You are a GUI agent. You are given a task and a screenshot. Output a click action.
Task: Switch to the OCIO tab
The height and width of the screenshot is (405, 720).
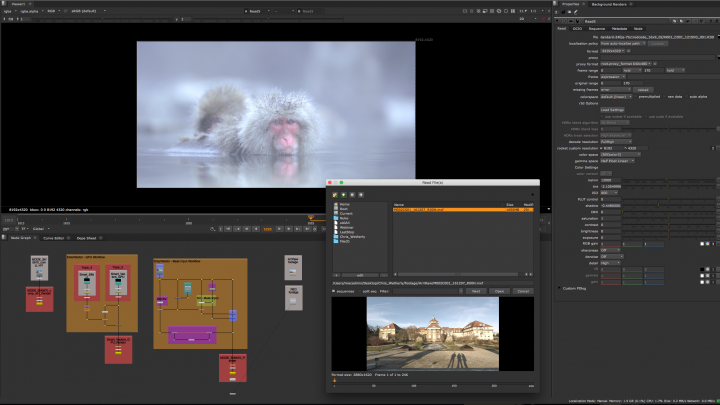577,28
